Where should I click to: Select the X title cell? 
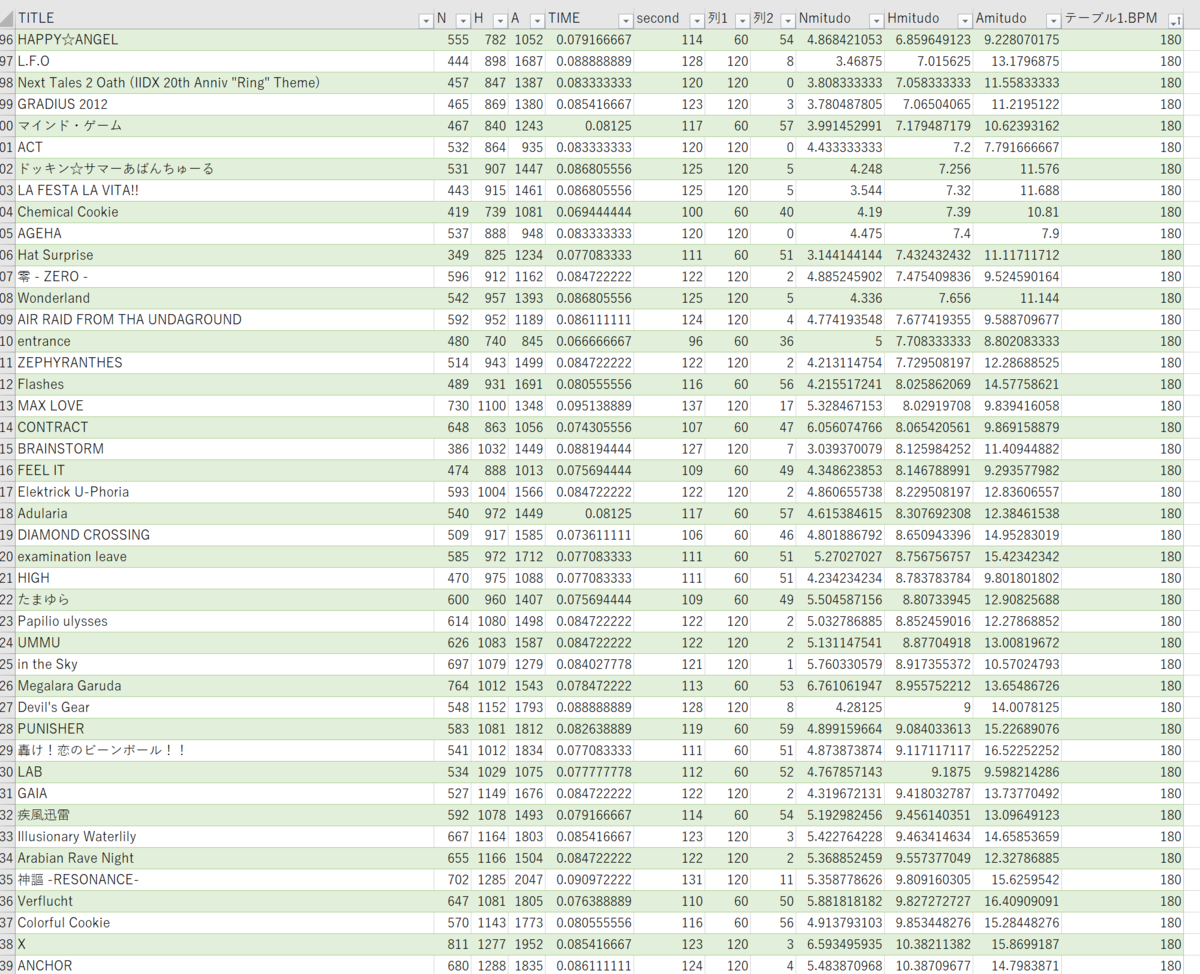coord(224,944)
